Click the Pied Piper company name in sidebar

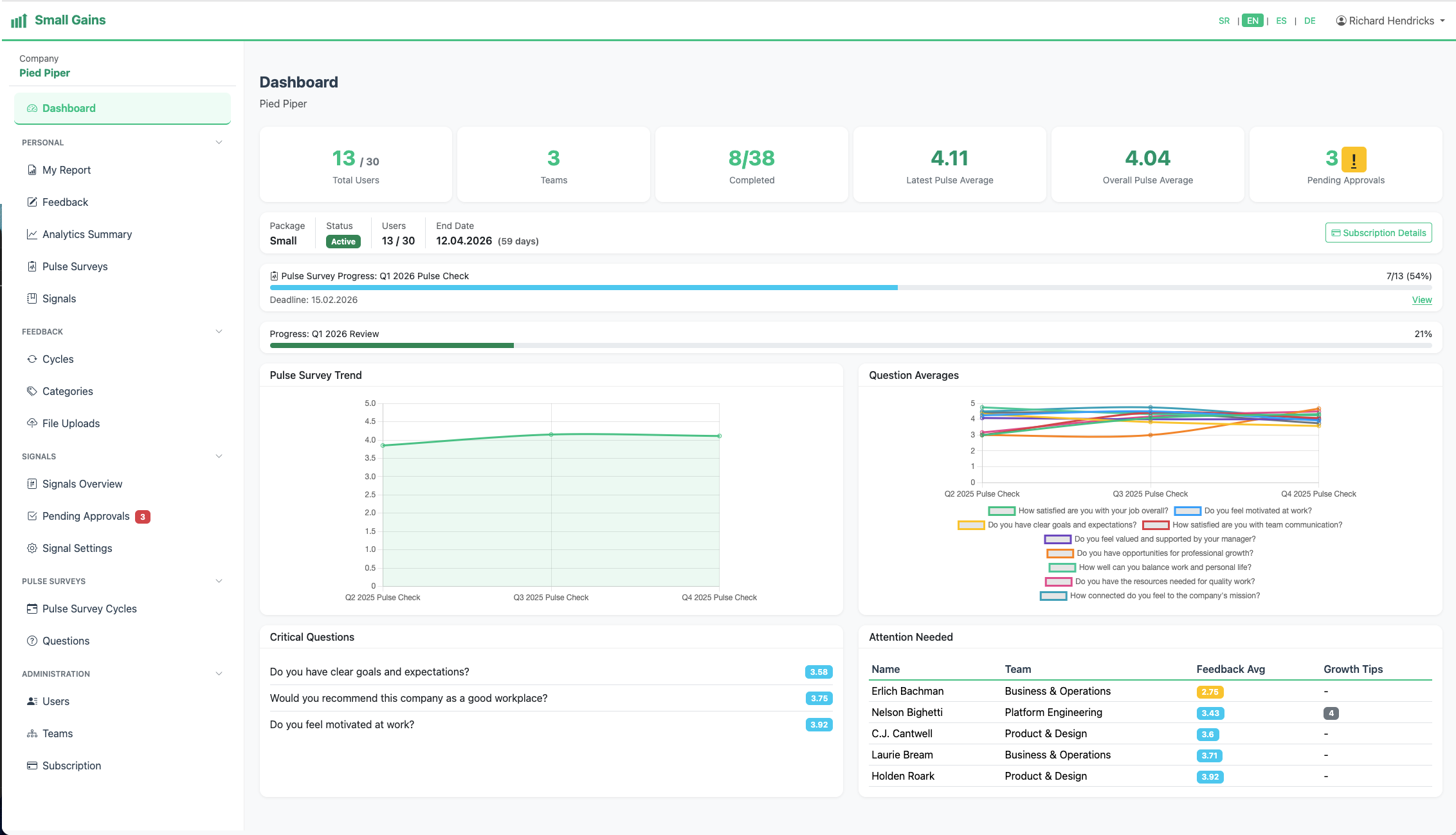coord(44,73)
